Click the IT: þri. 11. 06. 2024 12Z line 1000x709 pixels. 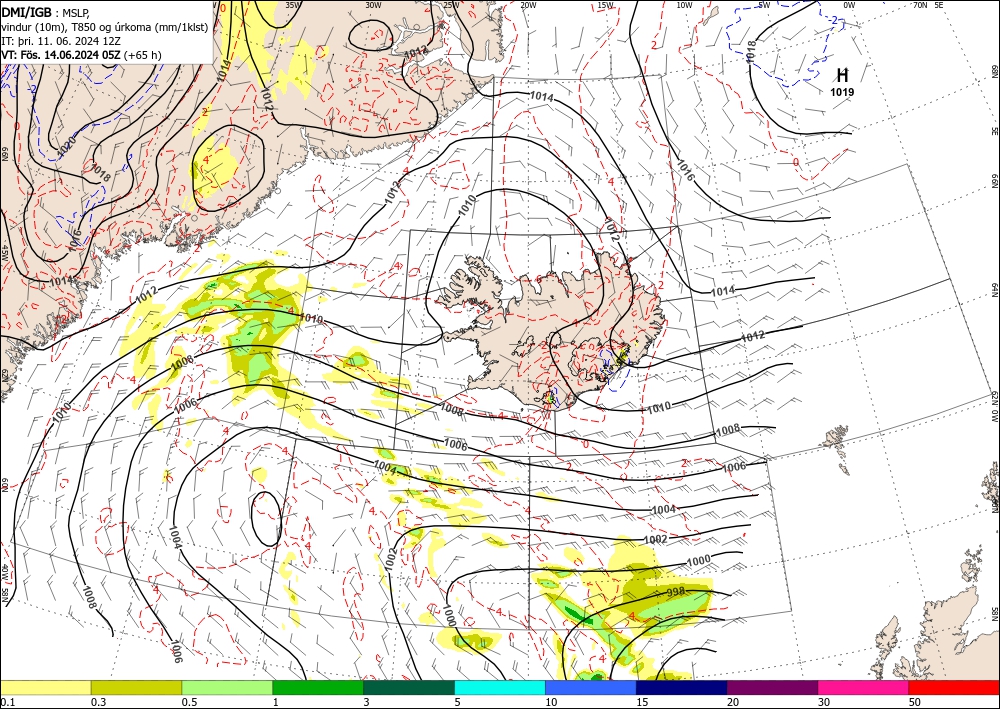61,41
